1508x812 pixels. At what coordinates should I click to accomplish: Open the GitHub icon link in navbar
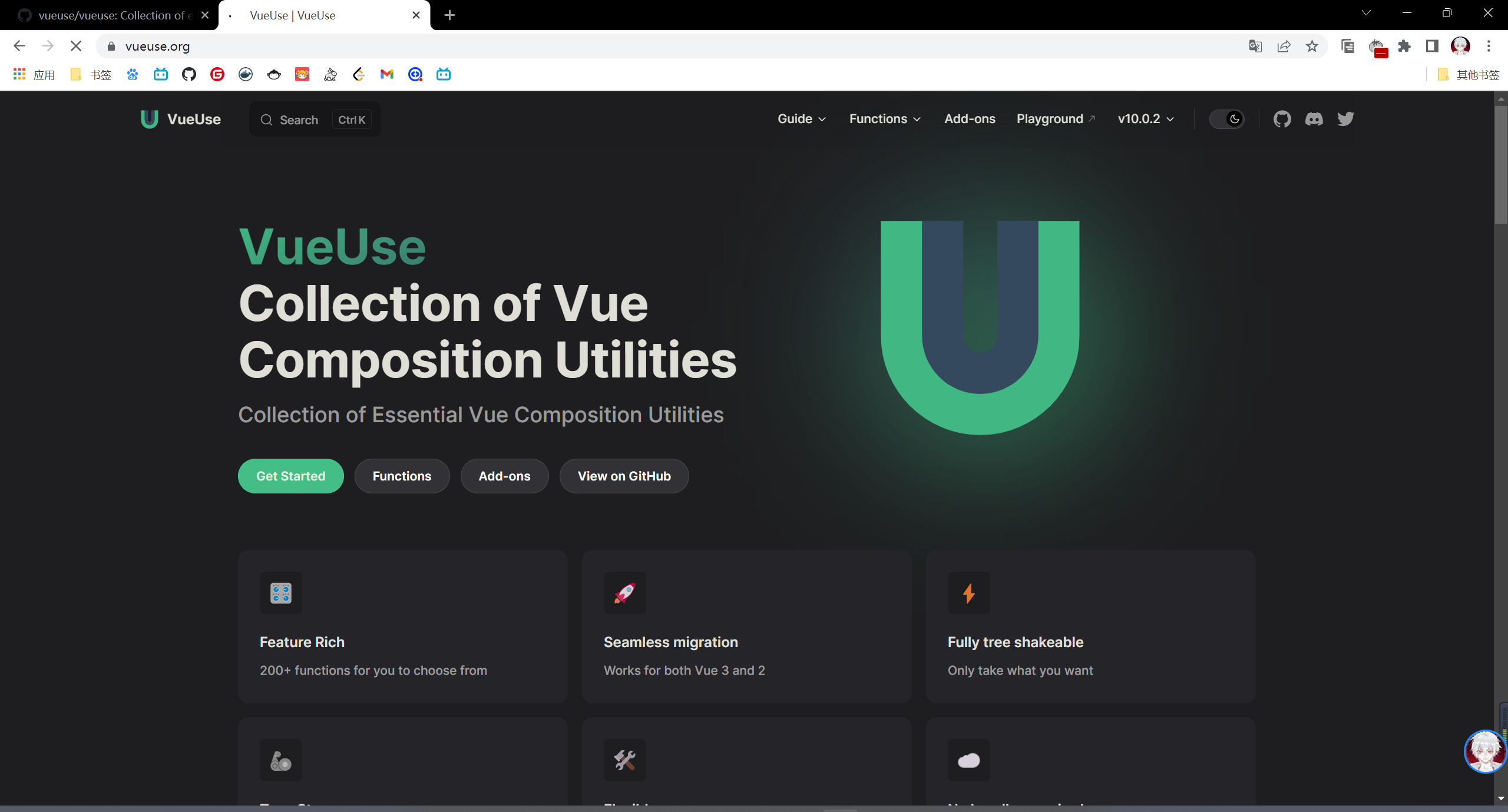(x=1282, y=119)
